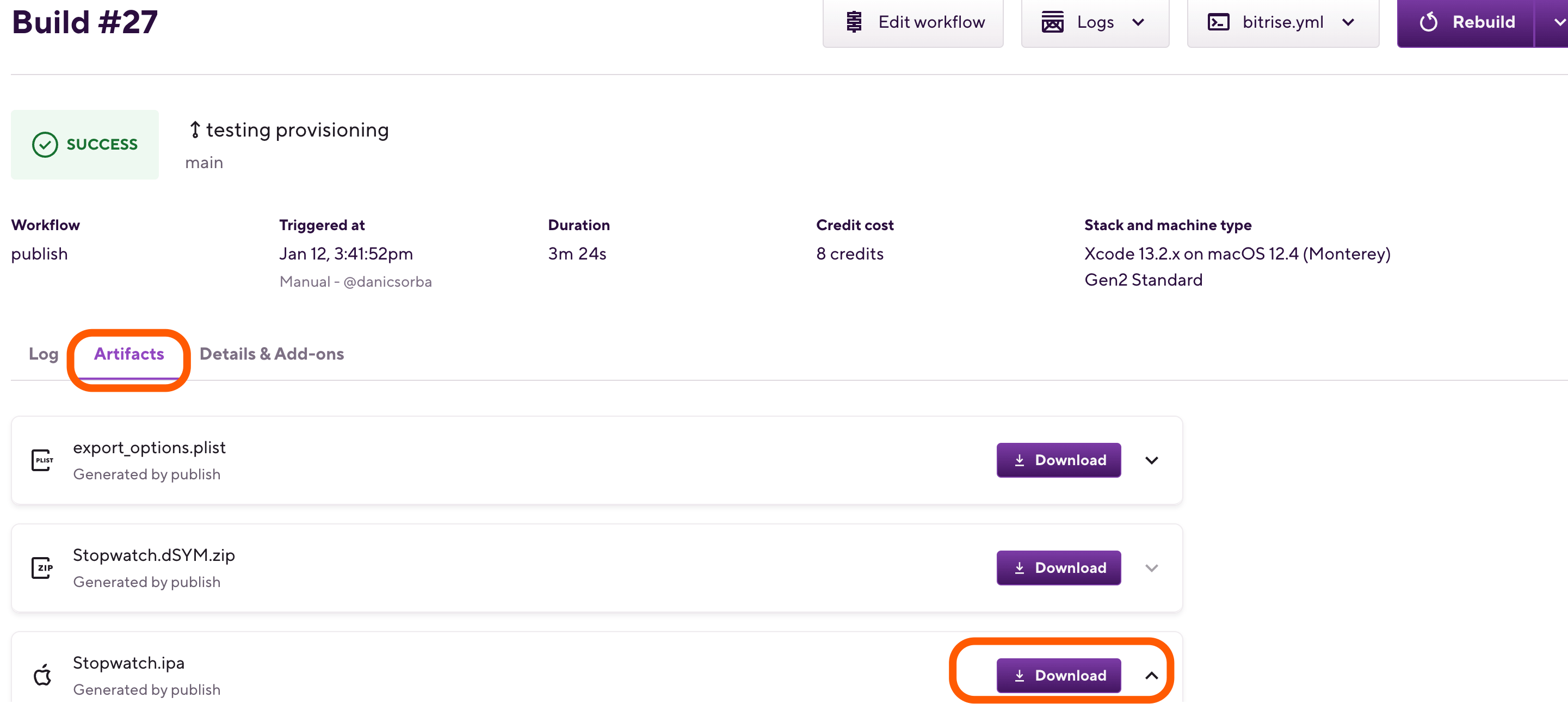Click the PLIST file icon for export_options.plist

click(42, 460)
